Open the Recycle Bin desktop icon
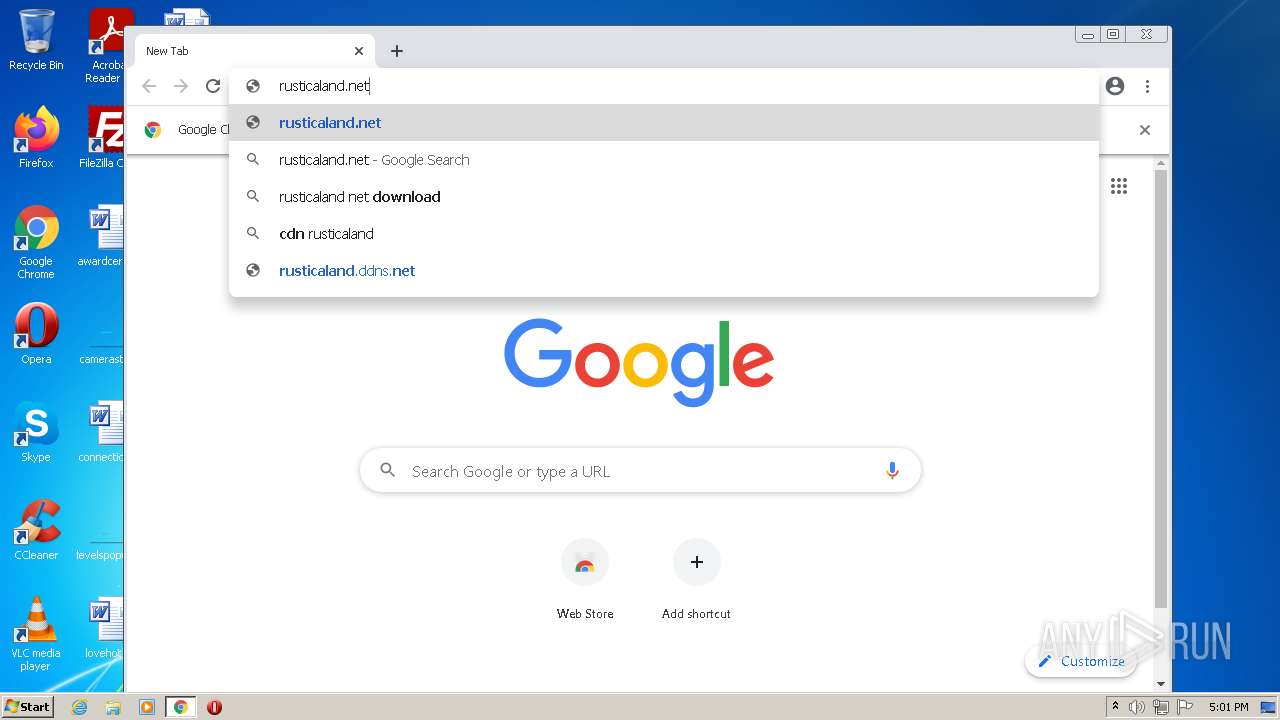The image size is (1280, 720). pos(36,40)
